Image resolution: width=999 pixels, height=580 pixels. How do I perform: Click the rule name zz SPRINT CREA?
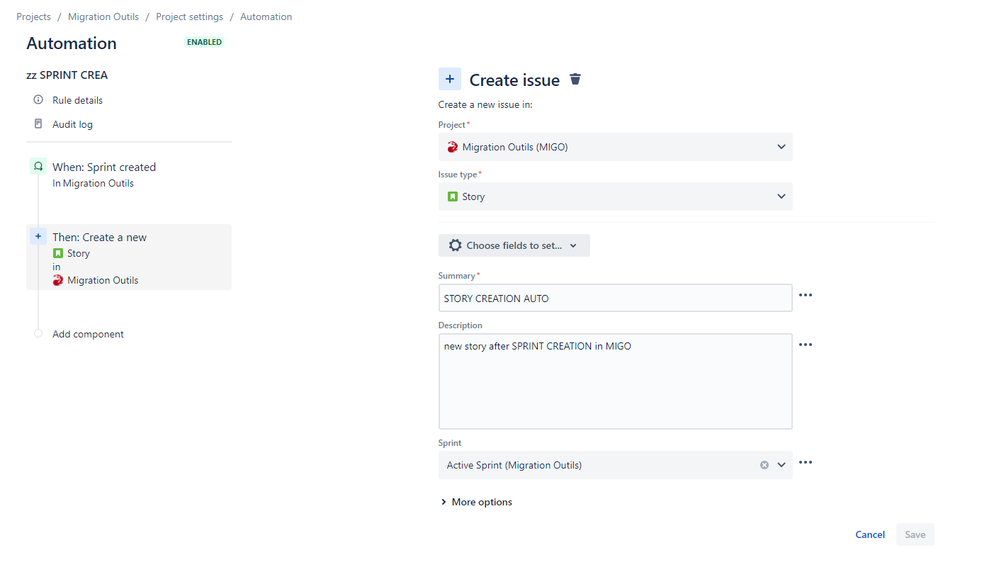(67, 75)
